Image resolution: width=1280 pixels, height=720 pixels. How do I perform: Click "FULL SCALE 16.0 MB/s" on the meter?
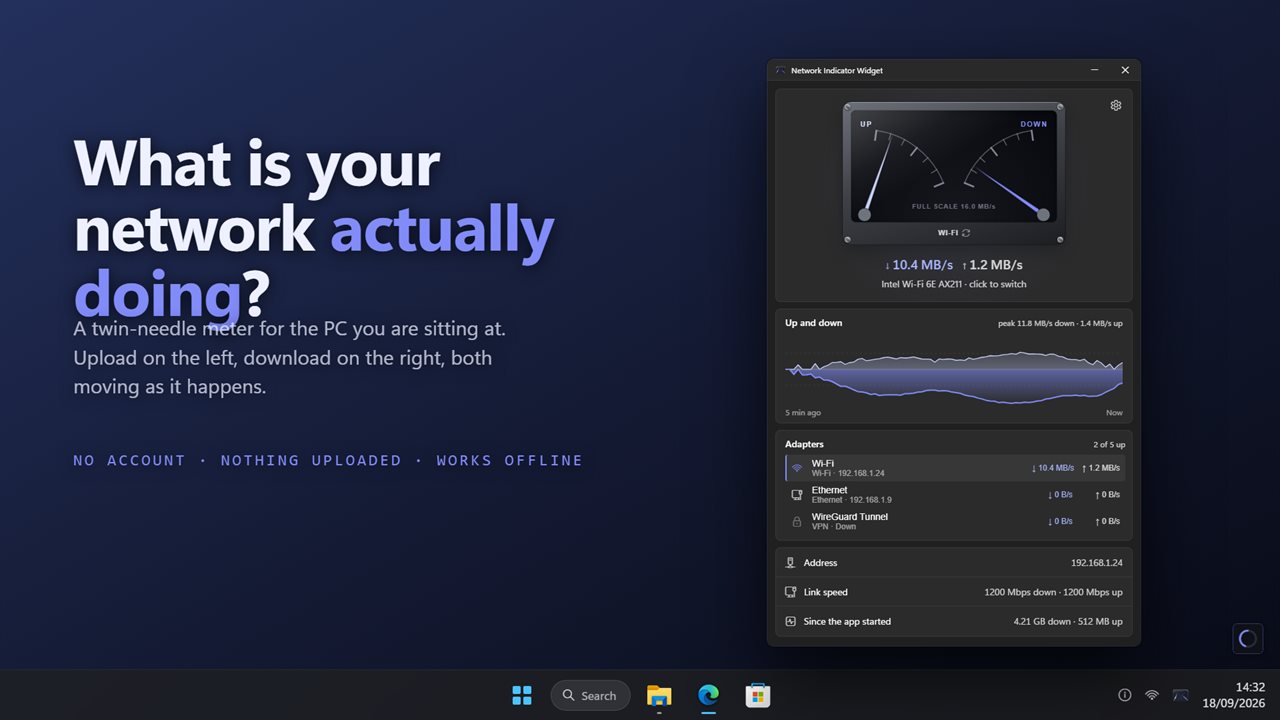953,206
